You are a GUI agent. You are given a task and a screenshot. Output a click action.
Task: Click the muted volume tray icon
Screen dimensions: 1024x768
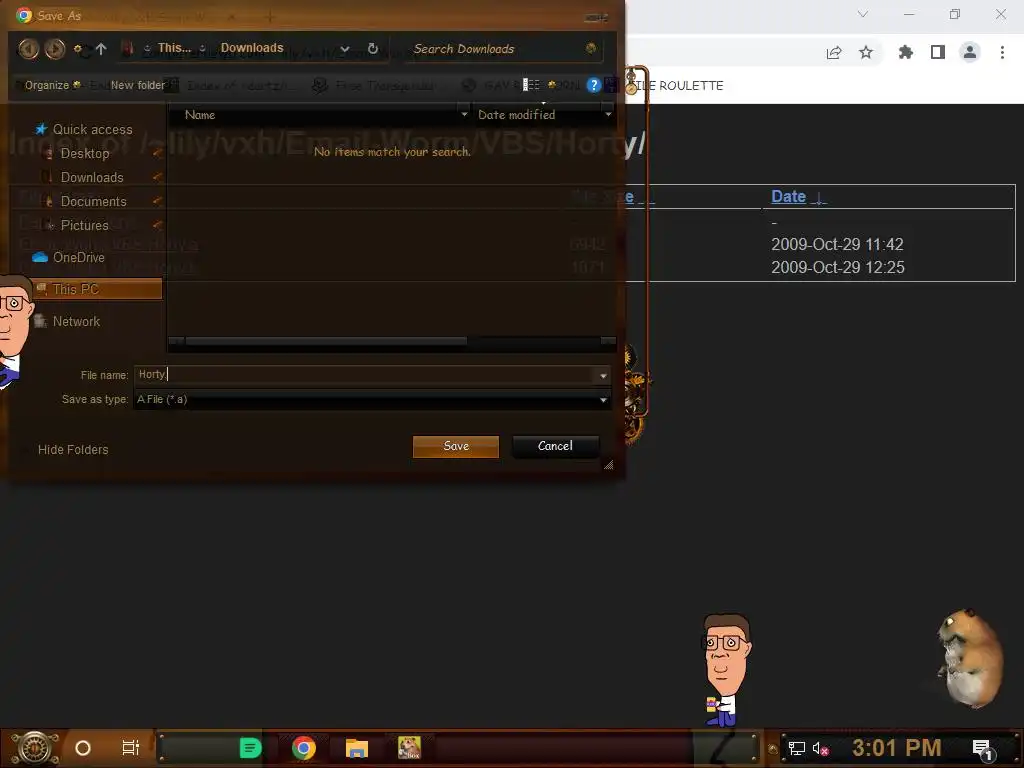820,748
